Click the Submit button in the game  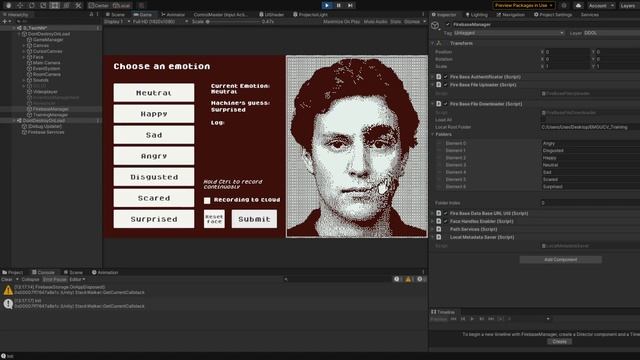click(254, 219)
